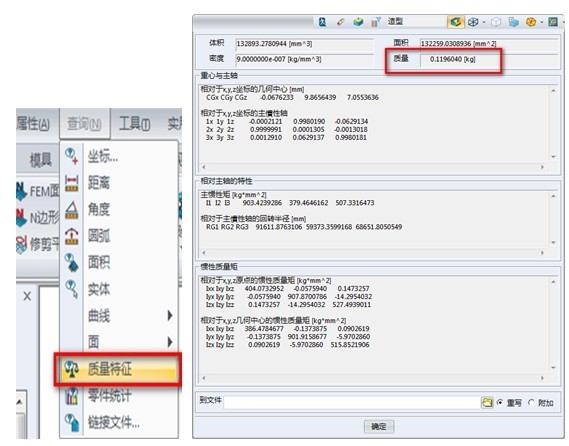Click the 质量 mass value field

488,59
